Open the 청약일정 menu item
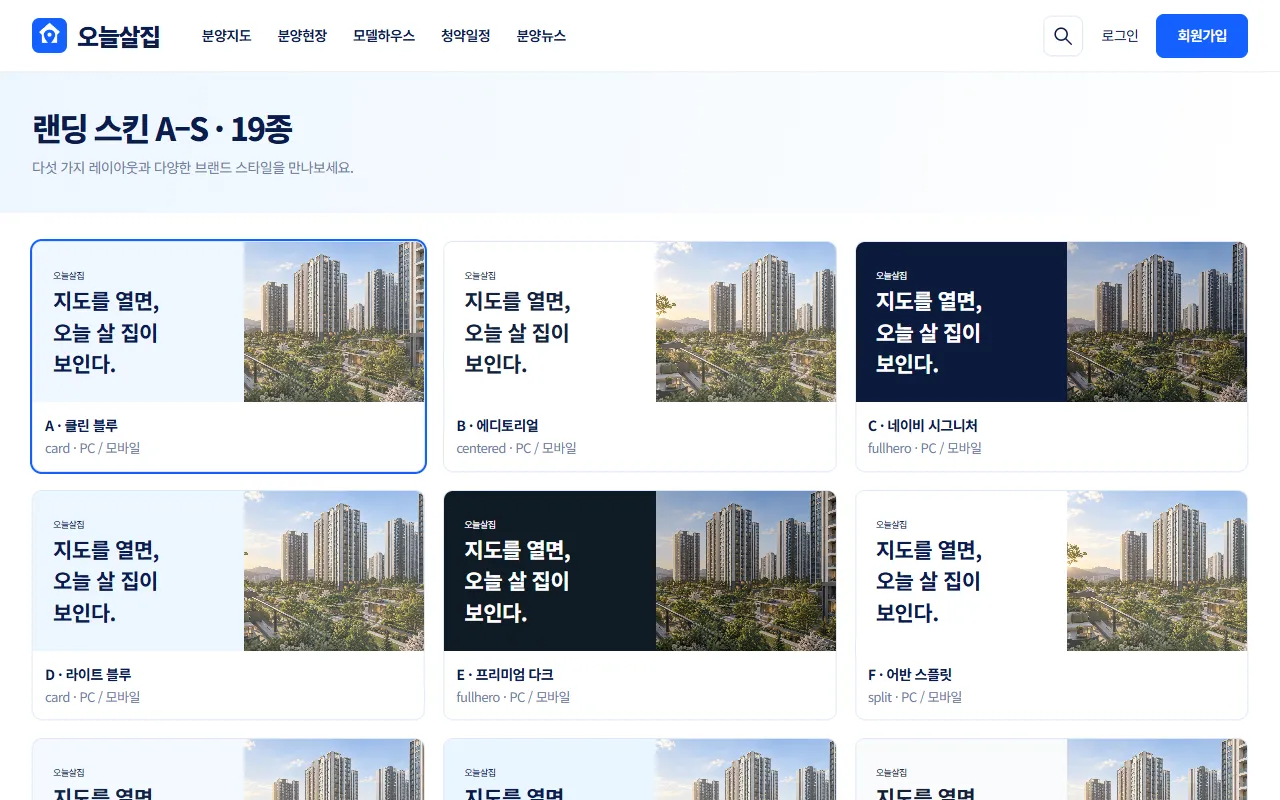This screenshot has height=800, width=1280. coord(466,36)
